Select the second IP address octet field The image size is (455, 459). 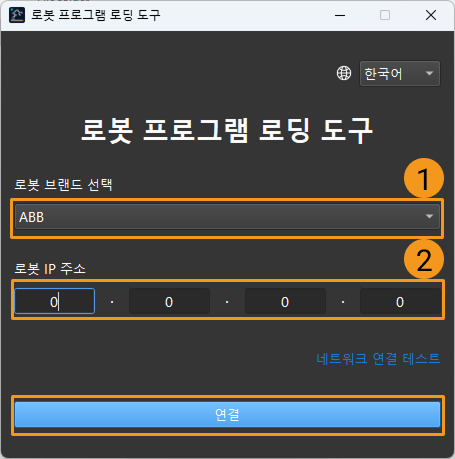(x=169, y=301)
